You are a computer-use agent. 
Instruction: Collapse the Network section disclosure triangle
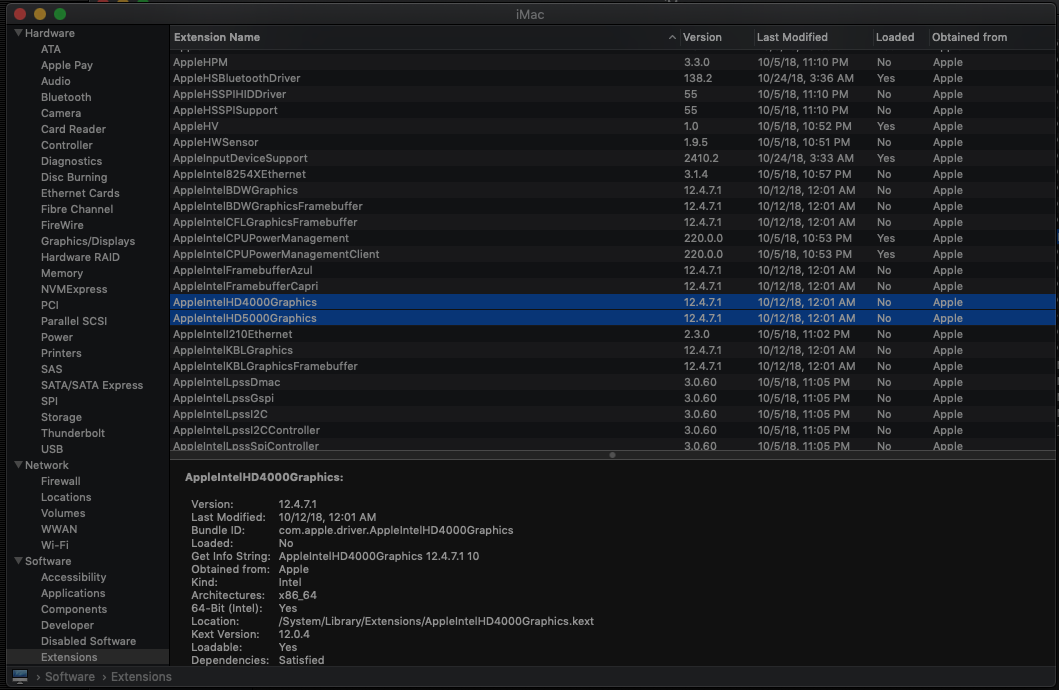click(18, 465)
